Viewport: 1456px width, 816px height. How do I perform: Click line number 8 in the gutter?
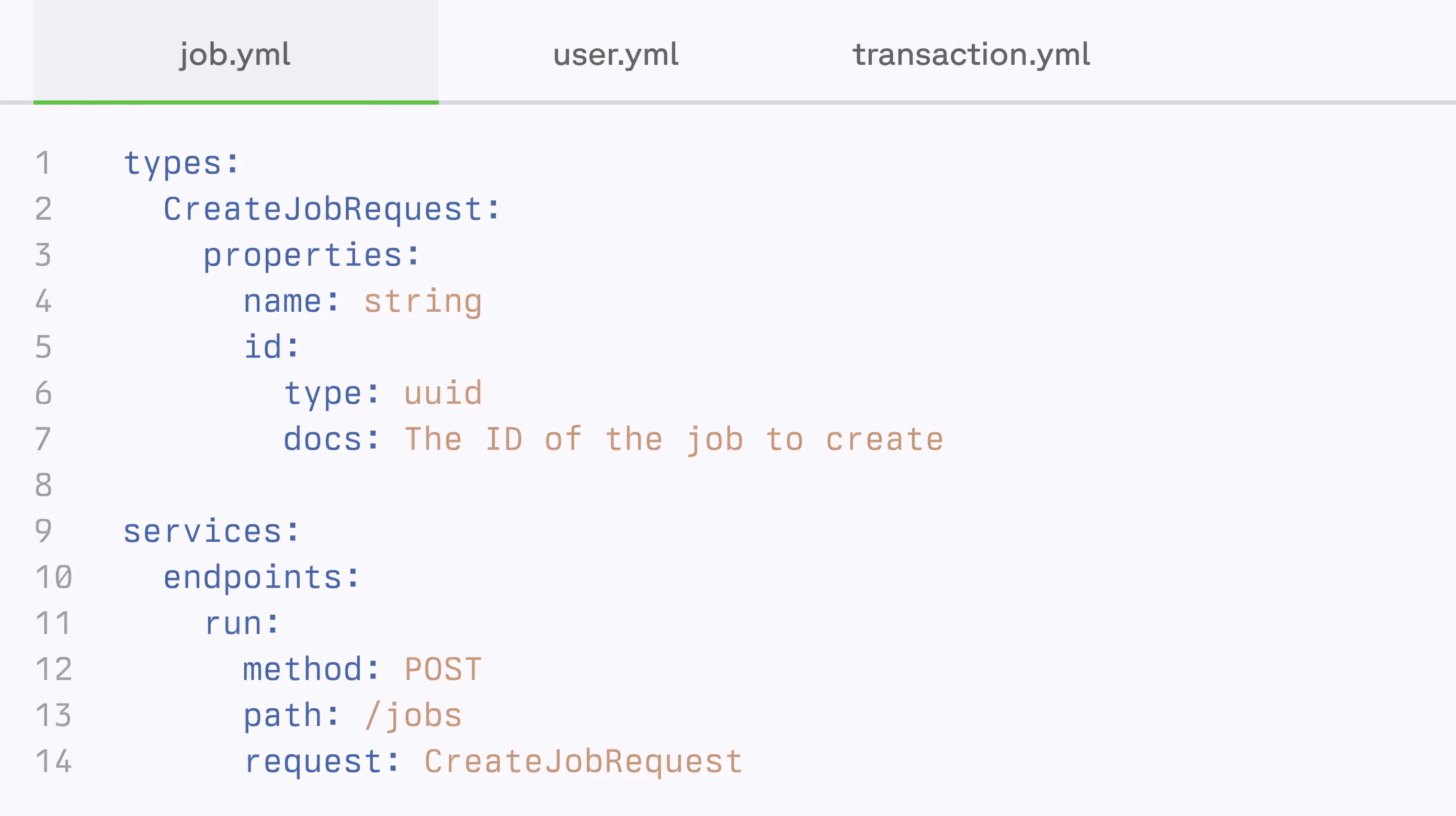43,484
